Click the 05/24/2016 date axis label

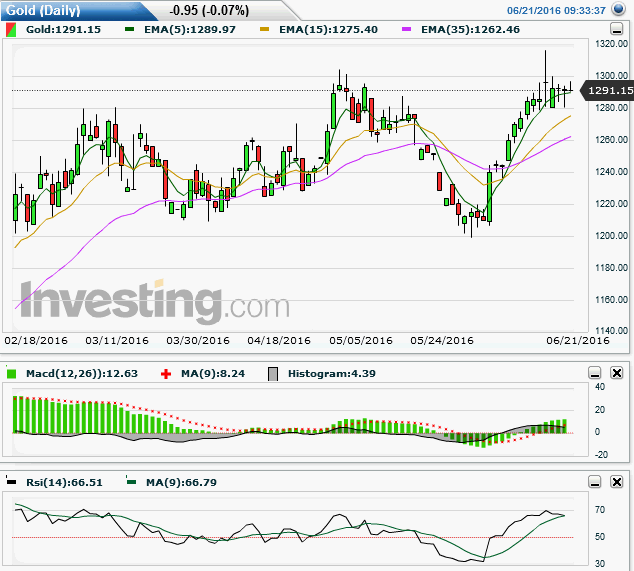tap(442, 340)
